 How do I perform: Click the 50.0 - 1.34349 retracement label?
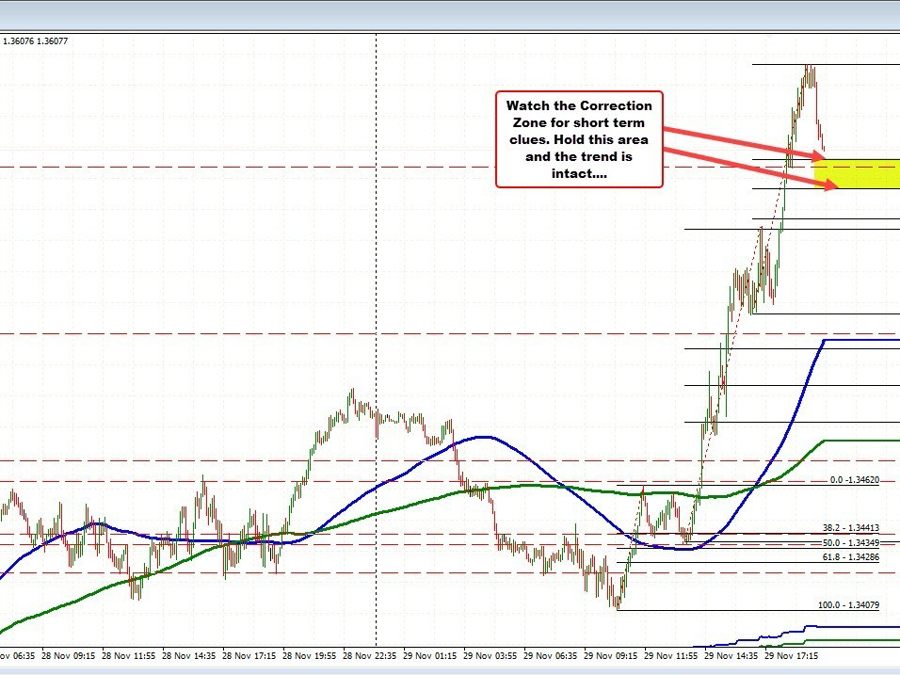point(855,542)
